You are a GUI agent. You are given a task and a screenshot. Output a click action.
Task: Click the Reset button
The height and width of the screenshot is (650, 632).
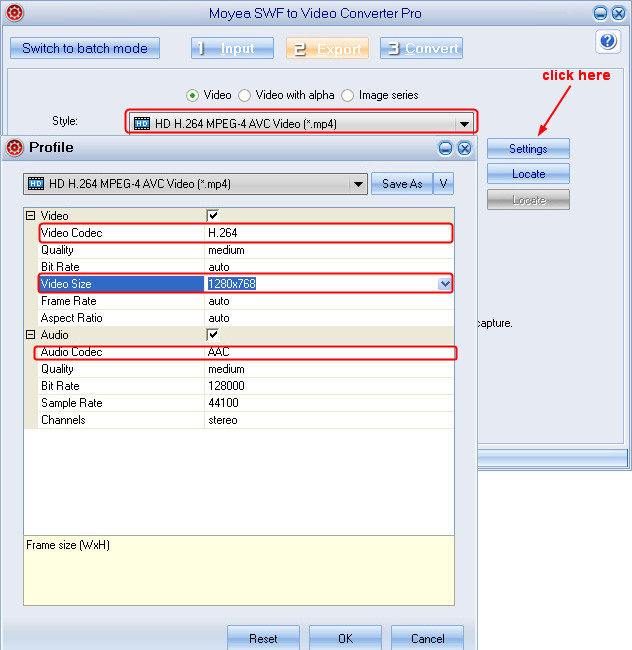pyautogui.click(x=263, y=638)
